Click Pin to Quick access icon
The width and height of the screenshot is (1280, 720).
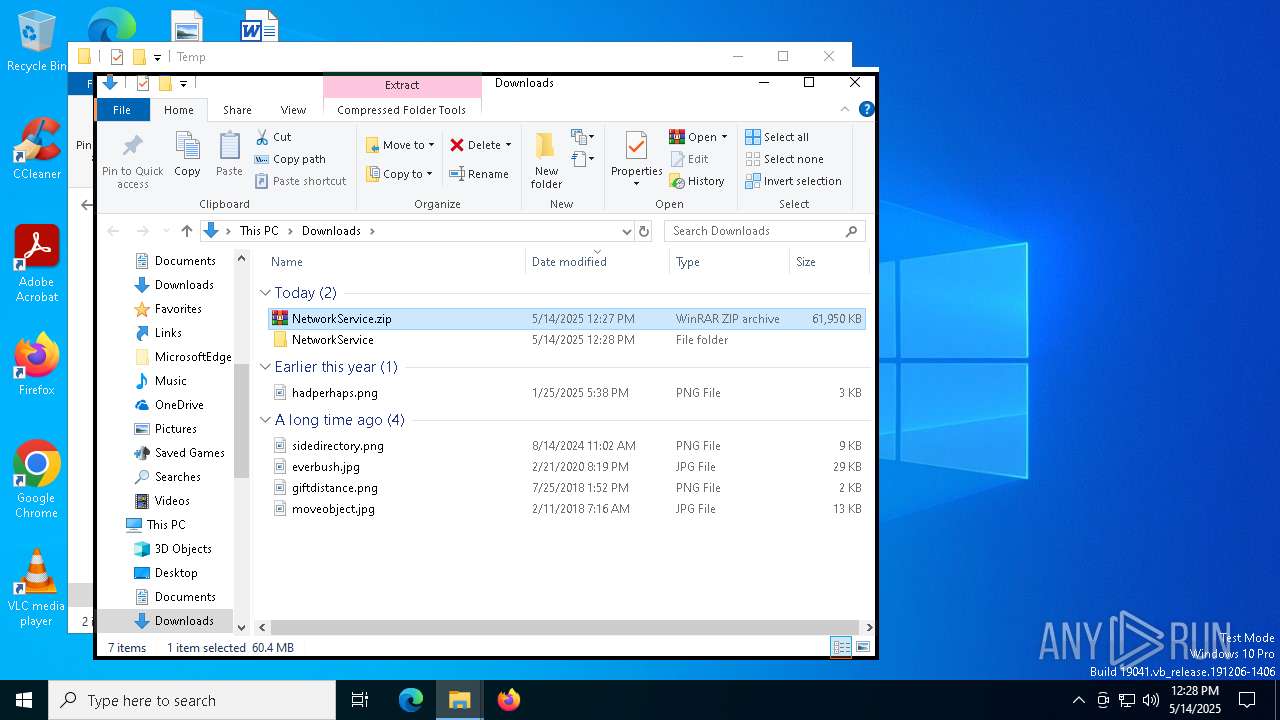pos(132,160)
